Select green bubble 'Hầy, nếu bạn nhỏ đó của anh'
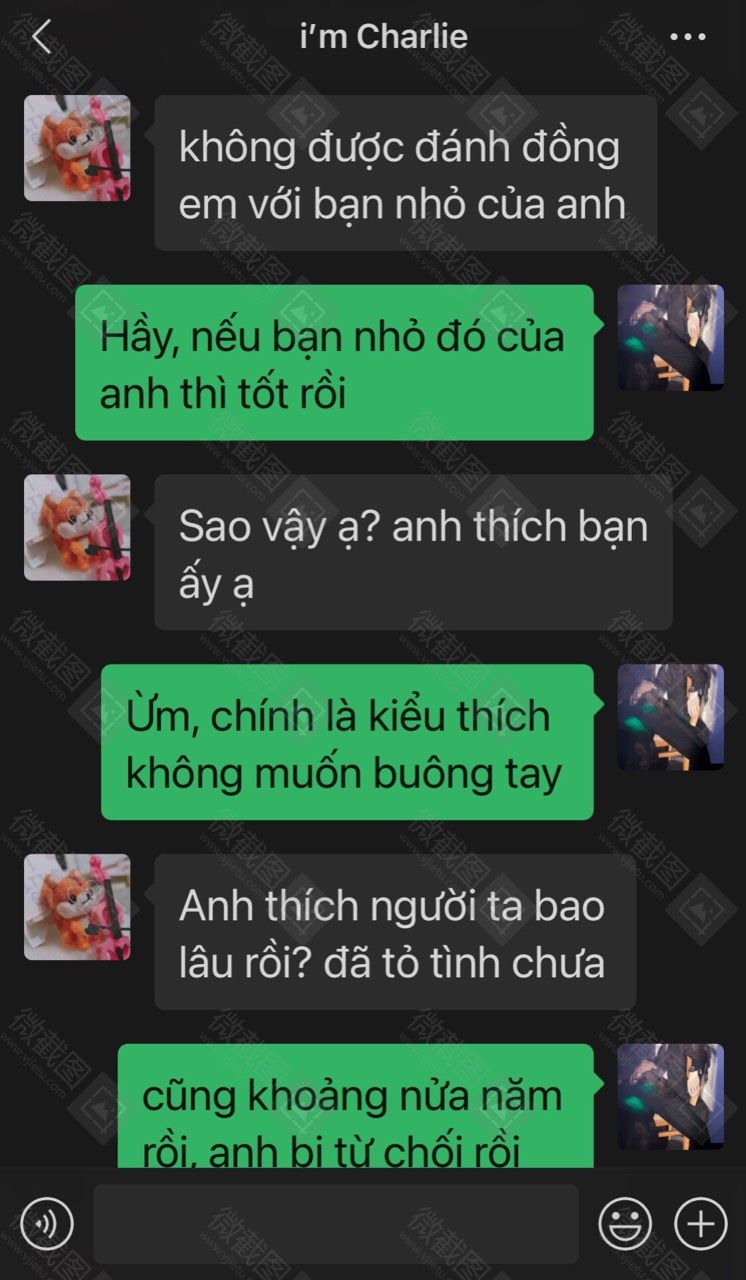 point(335,362)
